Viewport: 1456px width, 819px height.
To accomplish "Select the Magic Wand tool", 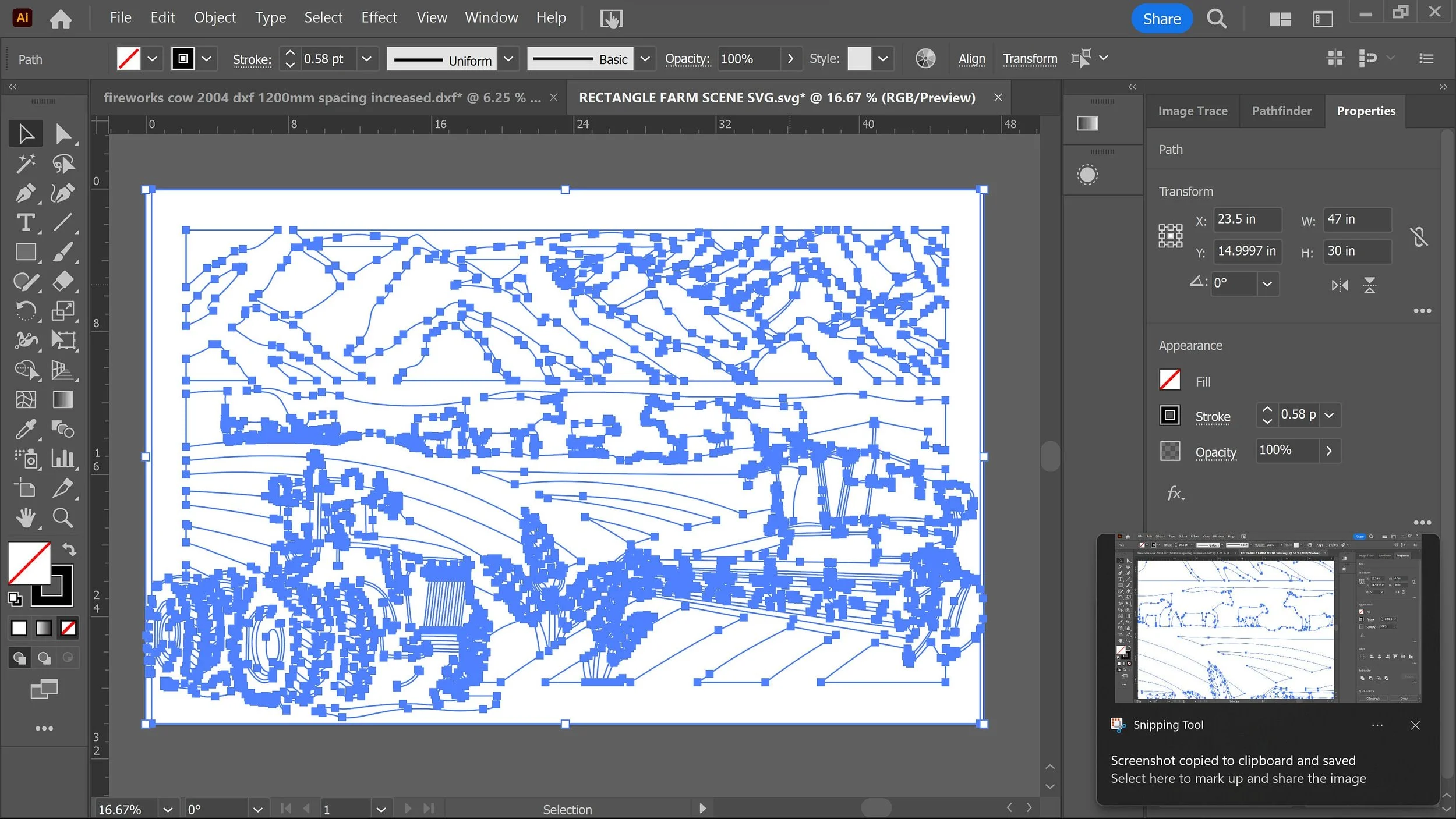I will [25, 164].
